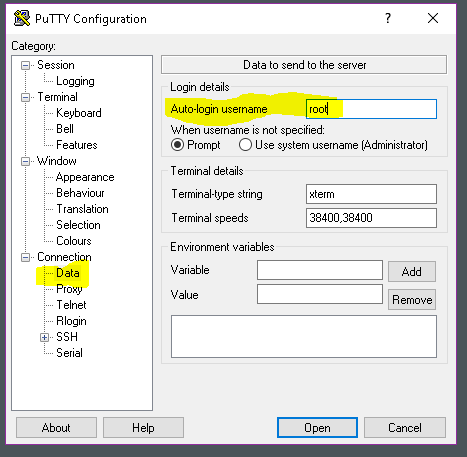
Task: Select the Colours category
Action: pyautogui.click(x=74, y=241)
